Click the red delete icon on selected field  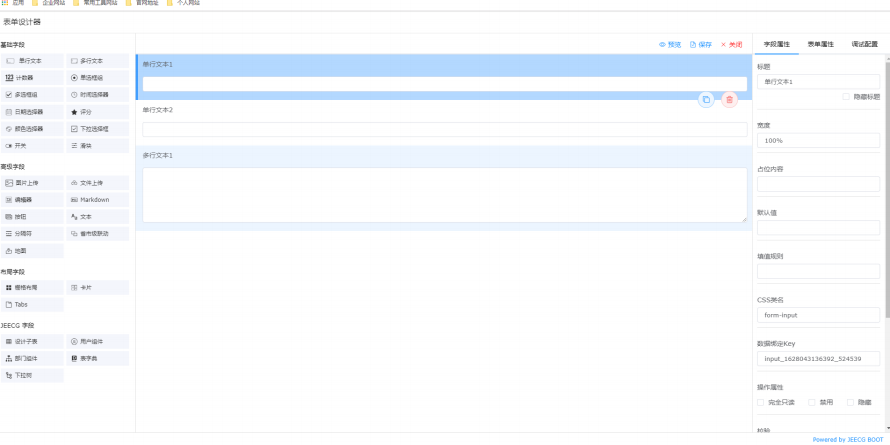pos(729,99)
